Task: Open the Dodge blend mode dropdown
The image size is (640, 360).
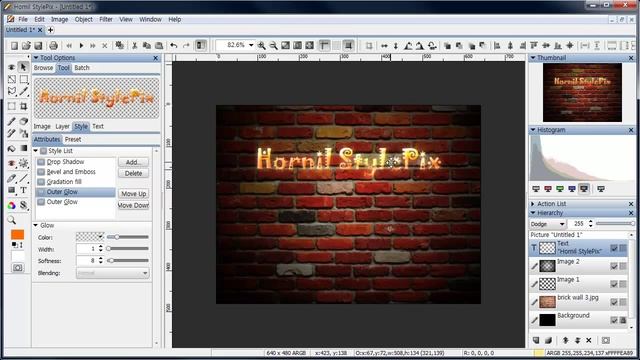Action: [x=547, y=224]
